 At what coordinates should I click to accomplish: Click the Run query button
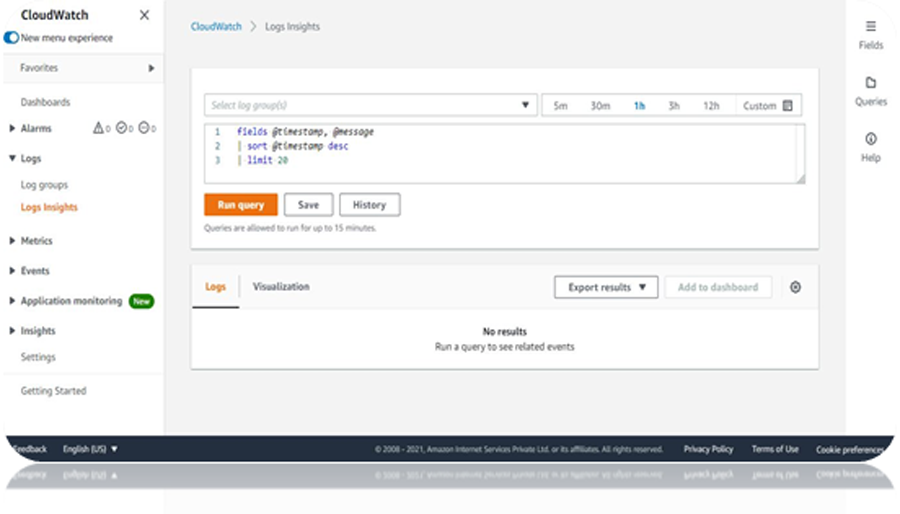click(x=240, y=205)
